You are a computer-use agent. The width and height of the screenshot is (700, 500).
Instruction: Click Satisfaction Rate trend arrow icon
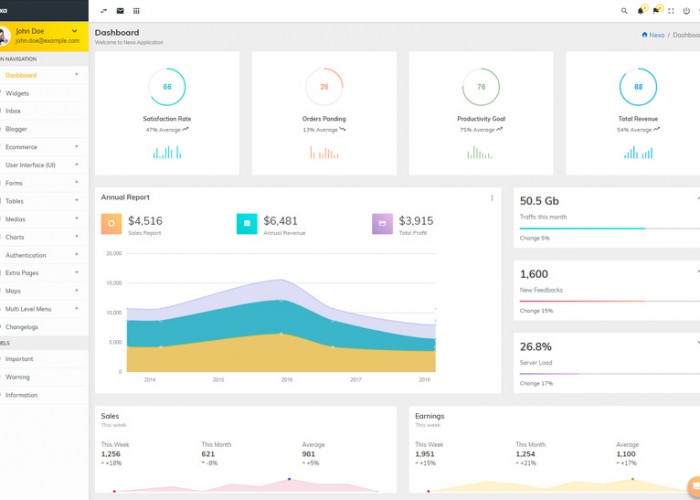point(186,129)
